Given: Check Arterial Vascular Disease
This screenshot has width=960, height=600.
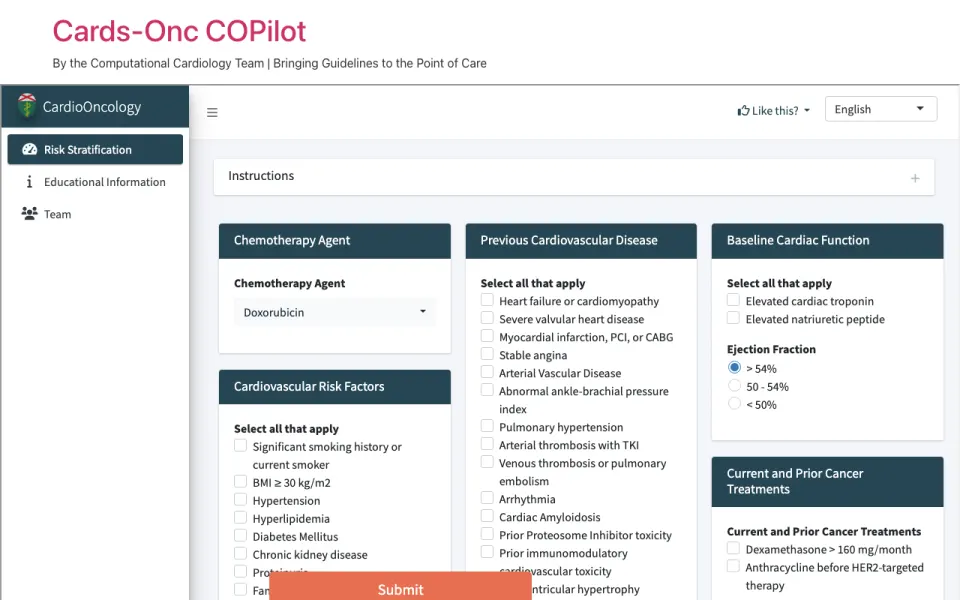Looking at the screenshot, I should [x=487, y=372].
